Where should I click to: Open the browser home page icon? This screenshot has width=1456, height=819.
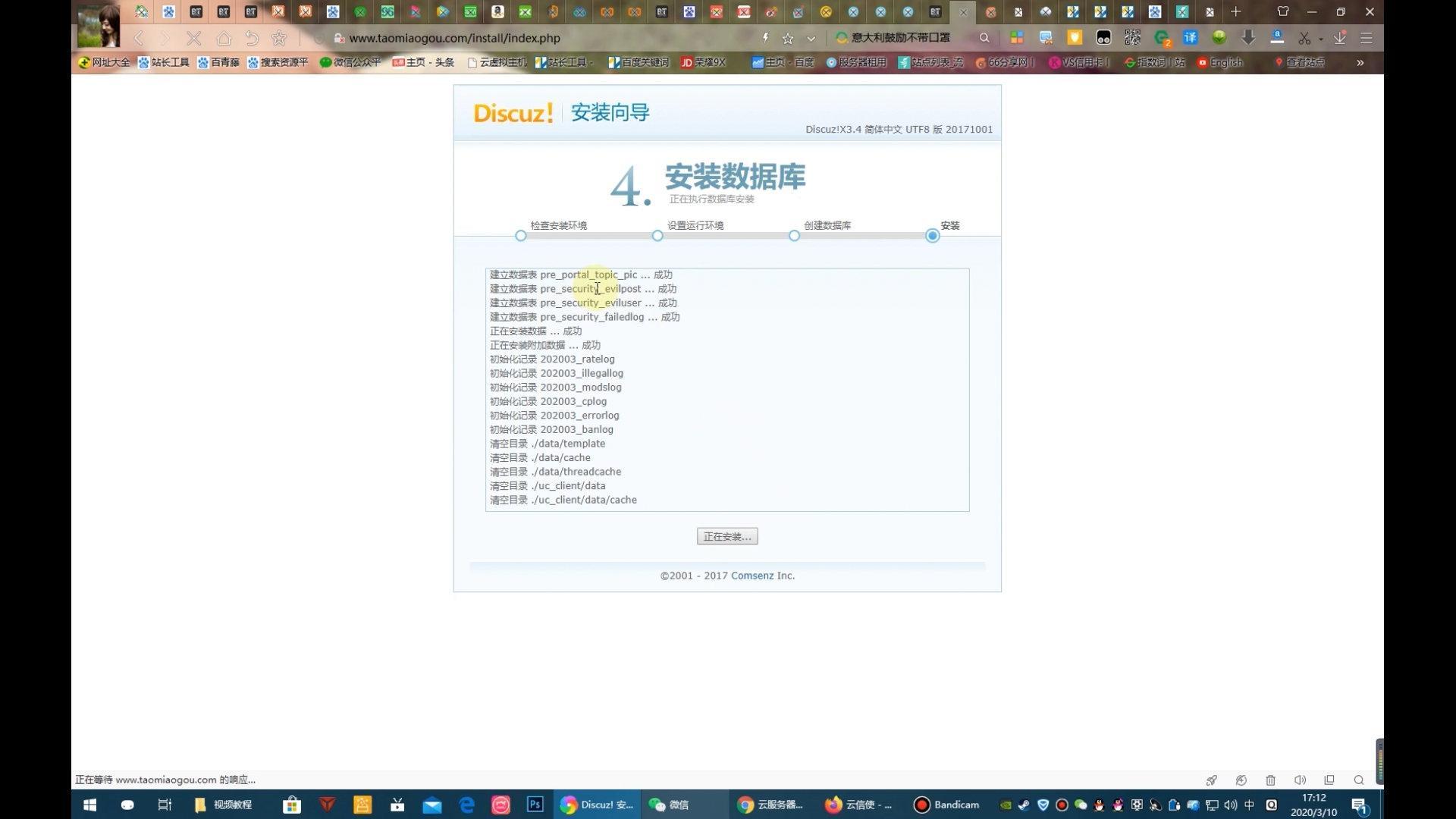click(x=223, y=38)
